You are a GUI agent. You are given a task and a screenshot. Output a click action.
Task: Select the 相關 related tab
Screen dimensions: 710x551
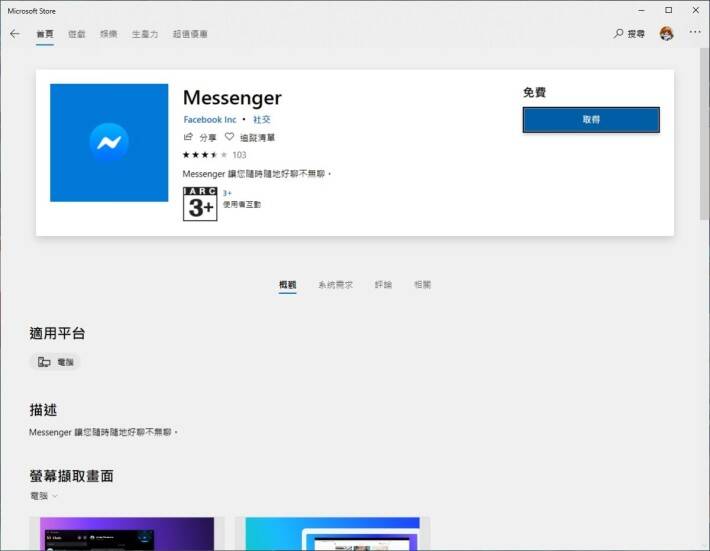coord(422,285)
